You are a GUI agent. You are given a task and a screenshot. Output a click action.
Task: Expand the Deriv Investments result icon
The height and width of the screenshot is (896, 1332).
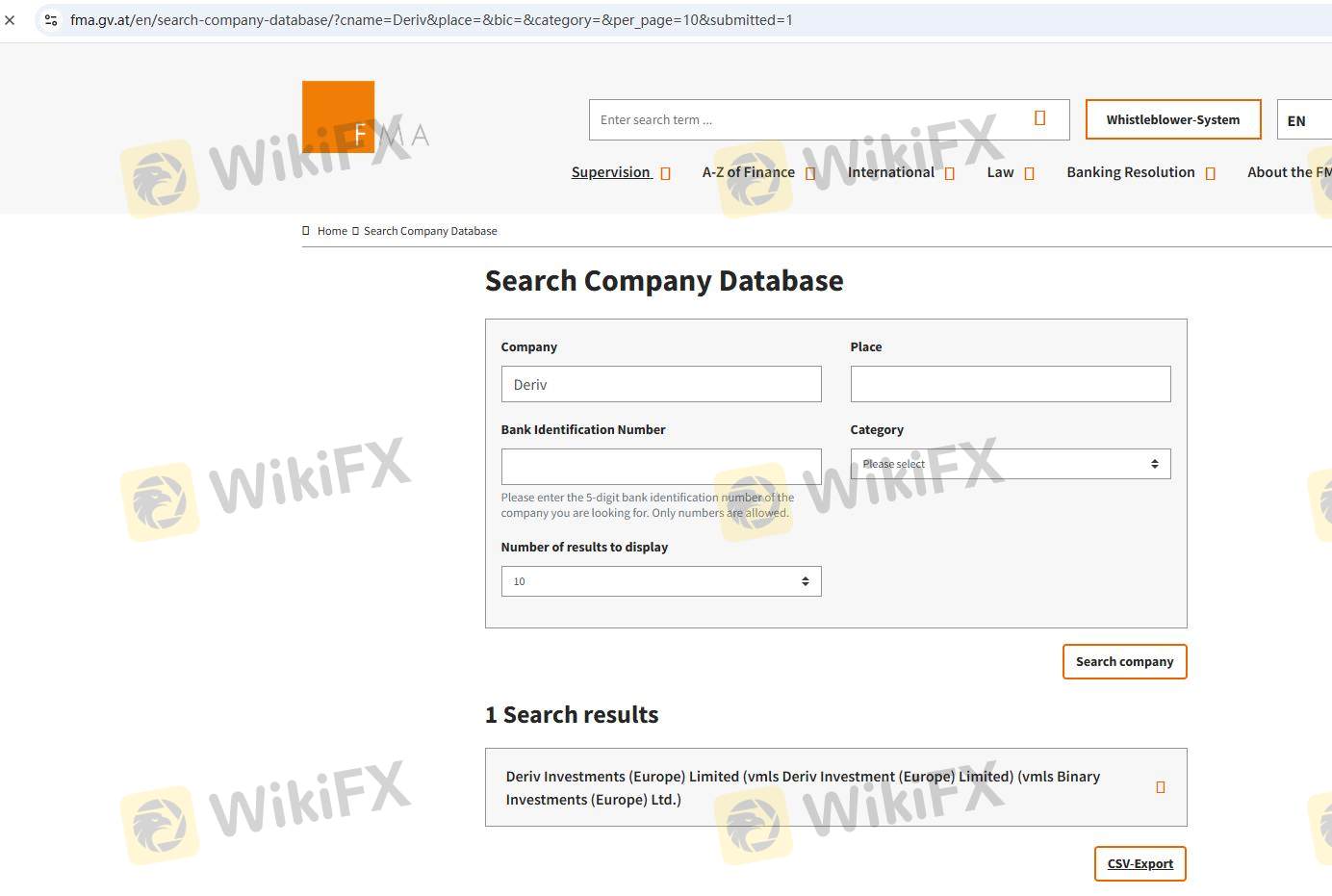point(1160,787)
